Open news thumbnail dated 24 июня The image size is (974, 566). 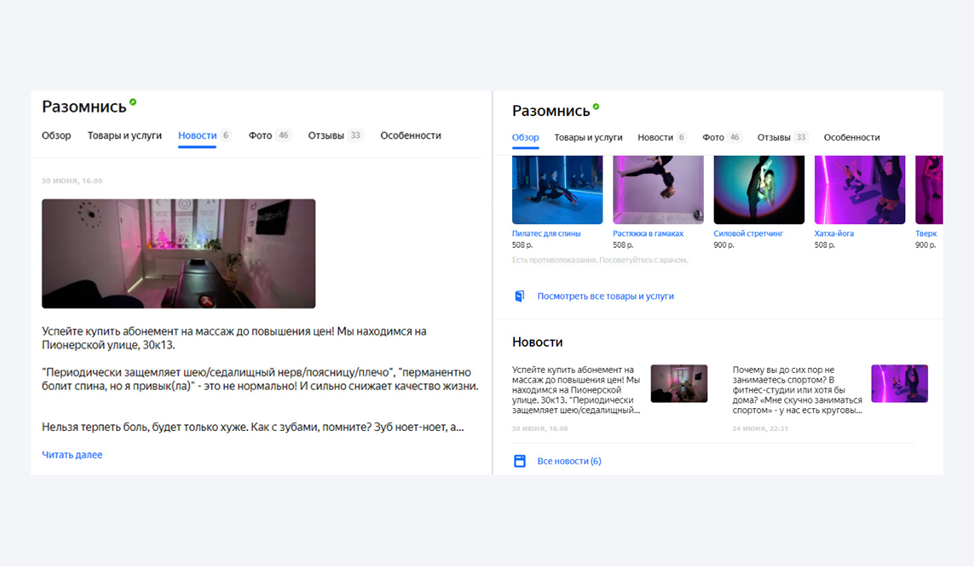[x=899, y=383]
